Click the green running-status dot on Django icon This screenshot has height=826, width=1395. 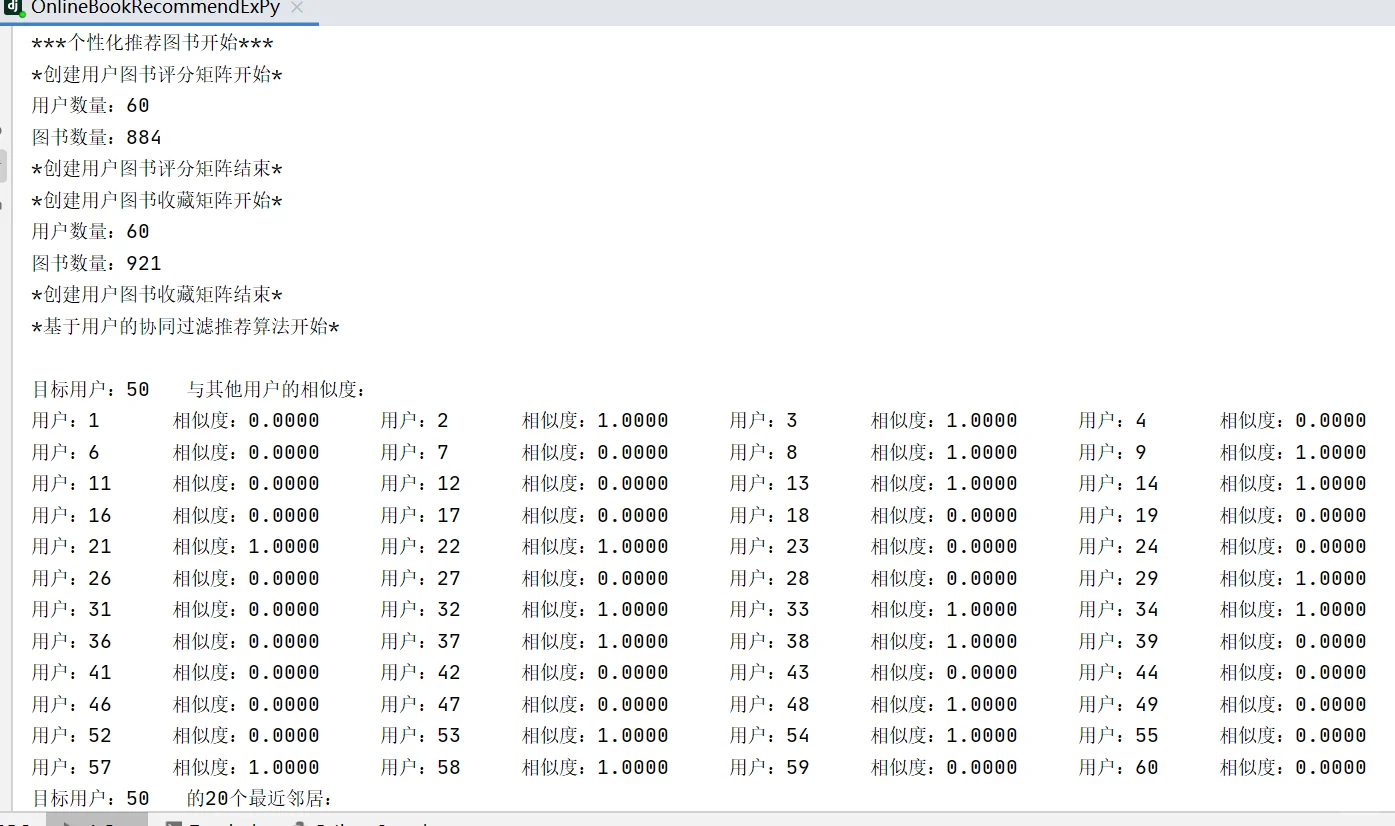[22, 15]
